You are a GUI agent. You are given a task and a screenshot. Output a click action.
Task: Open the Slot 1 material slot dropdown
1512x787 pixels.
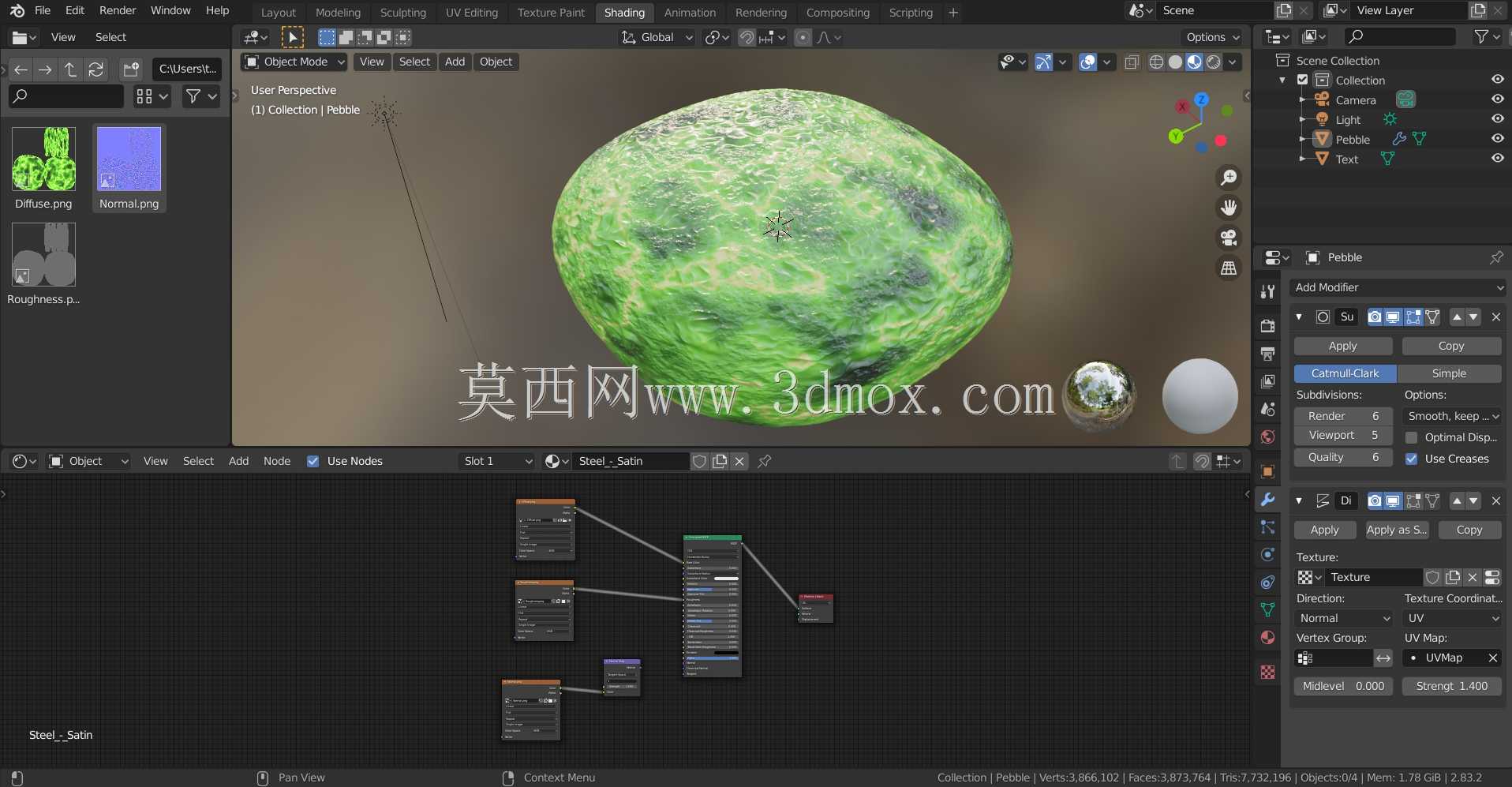(x=497, y=461)
